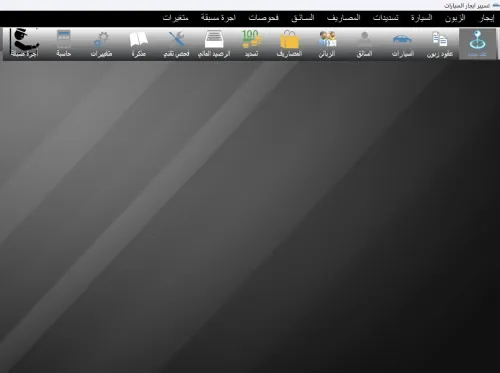Open the new contract (عقد جديد) toolbar icon

click(x=477, y=44)
